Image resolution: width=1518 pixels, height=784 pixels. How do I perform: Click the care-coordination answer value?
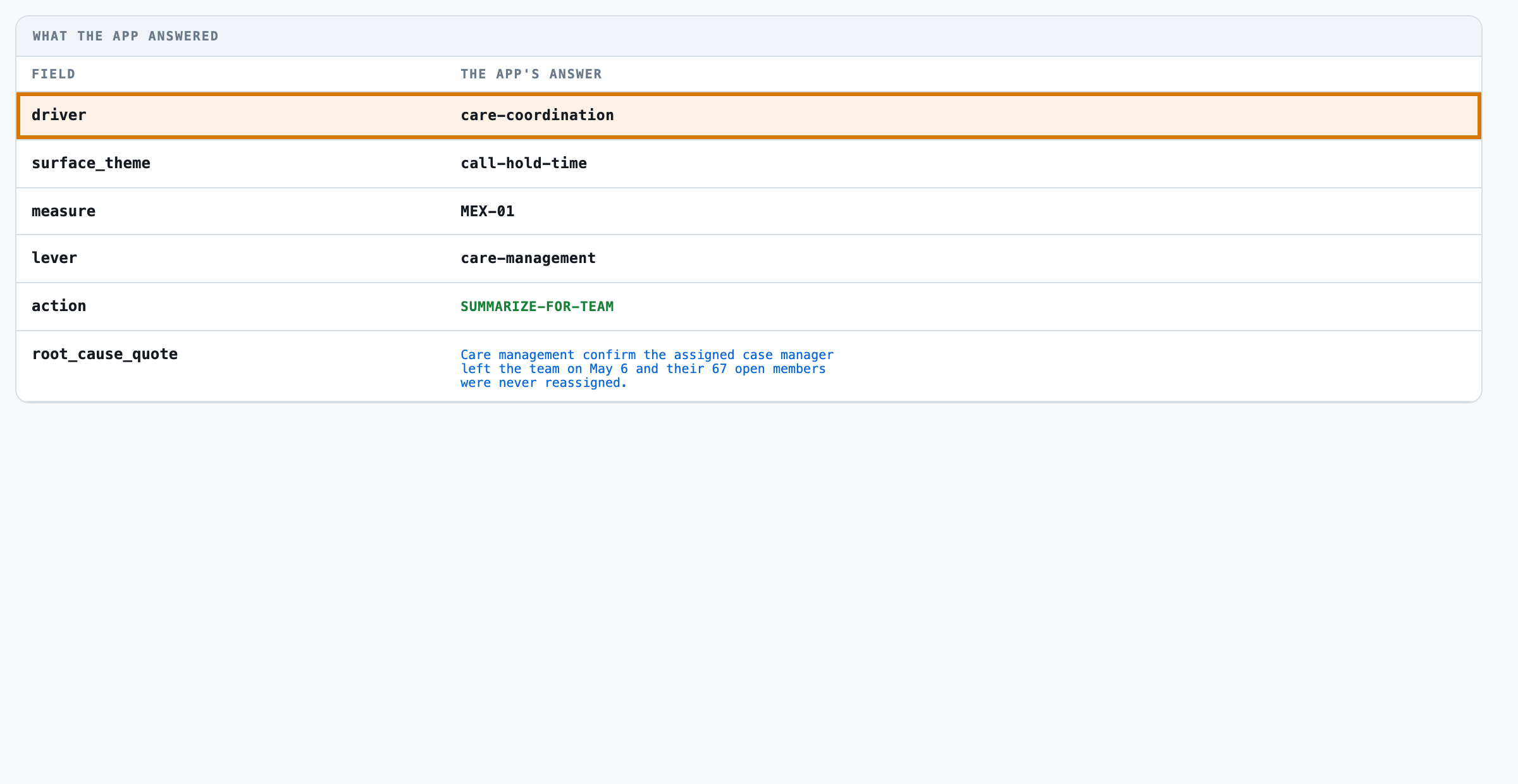pyautogui.click(x=537, y=115)
